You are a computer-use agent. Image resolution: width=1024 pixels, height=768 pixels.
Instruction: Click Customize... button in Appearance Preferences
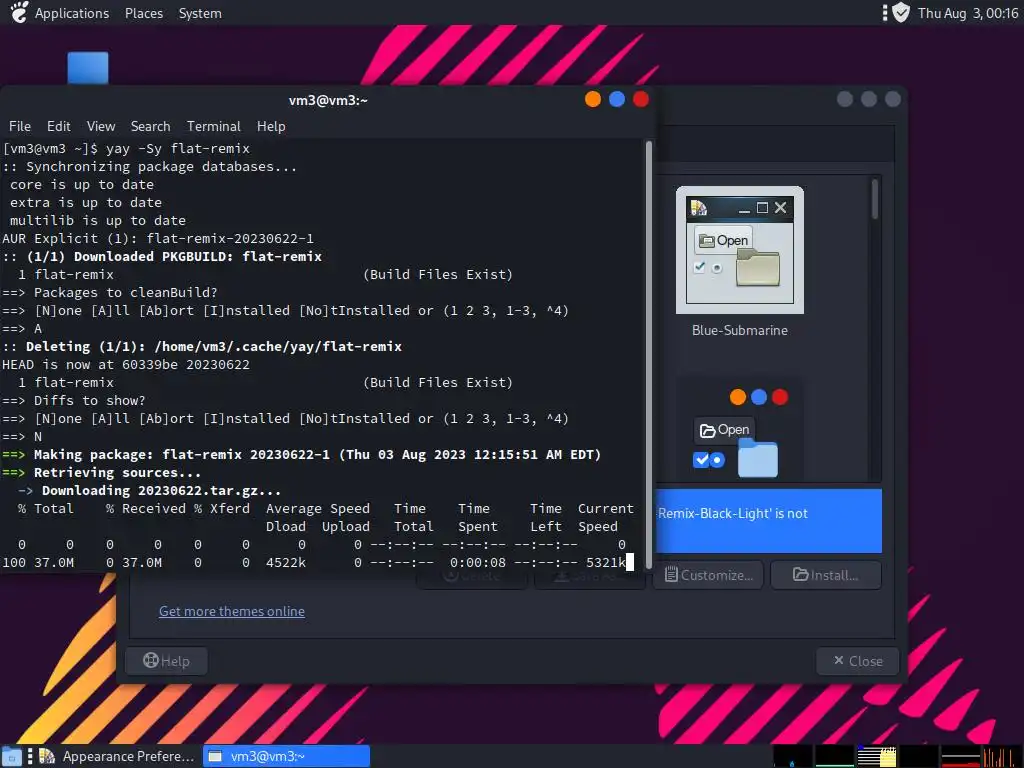709,575
